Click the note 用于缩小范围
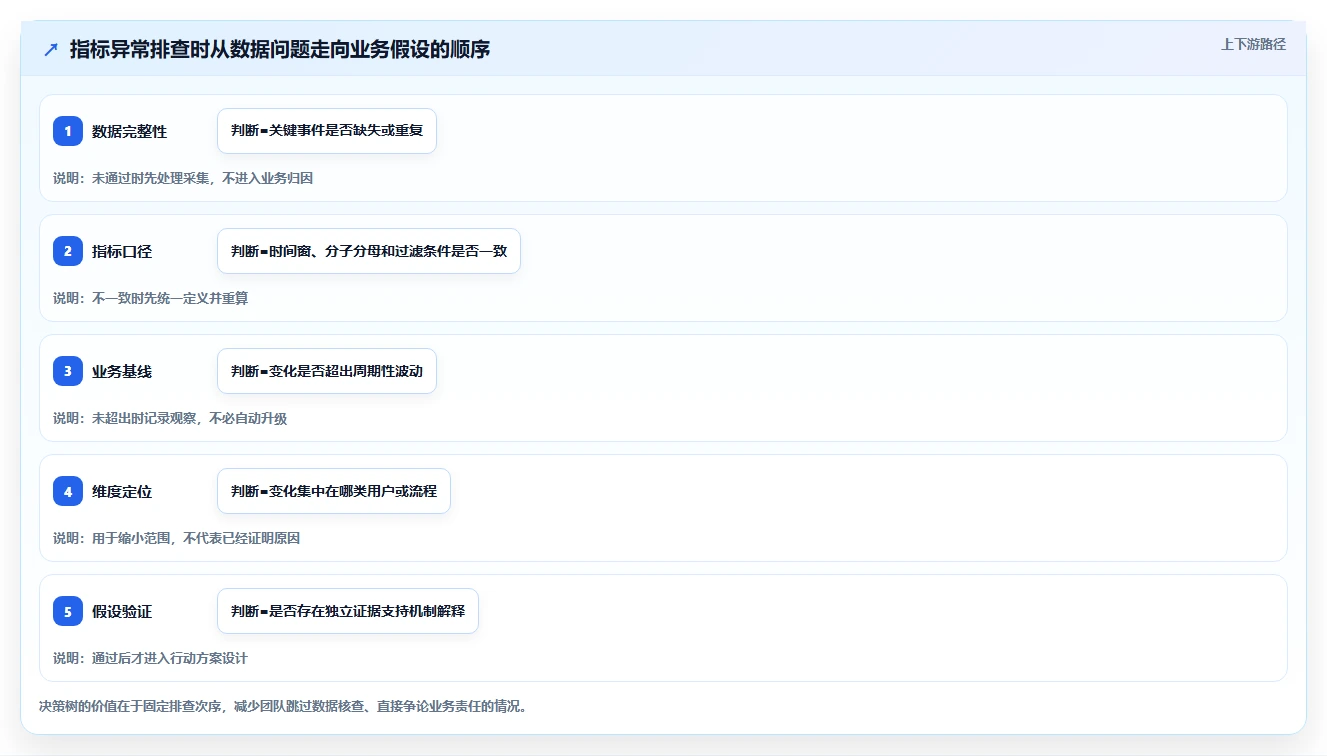Viewport: 1327px width, 756px height. (176, 538)
